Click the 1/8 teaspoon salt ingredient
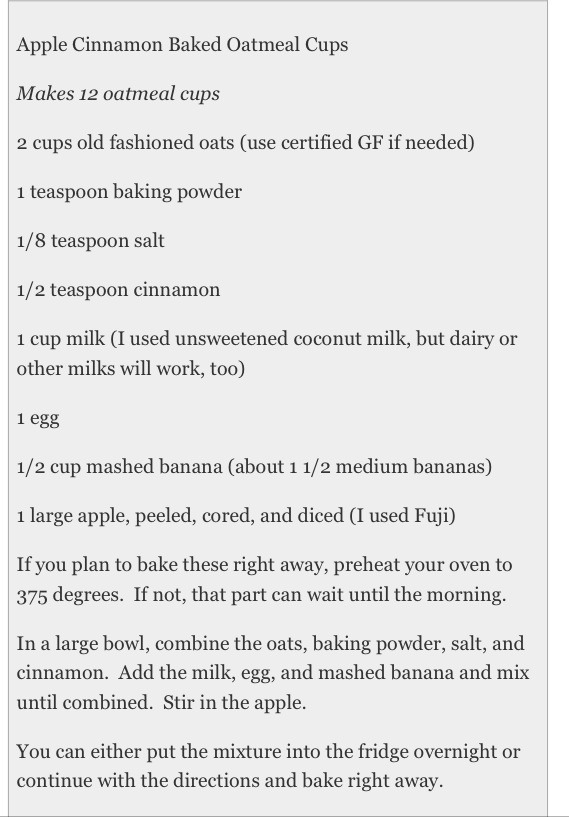 coord(91,241)
